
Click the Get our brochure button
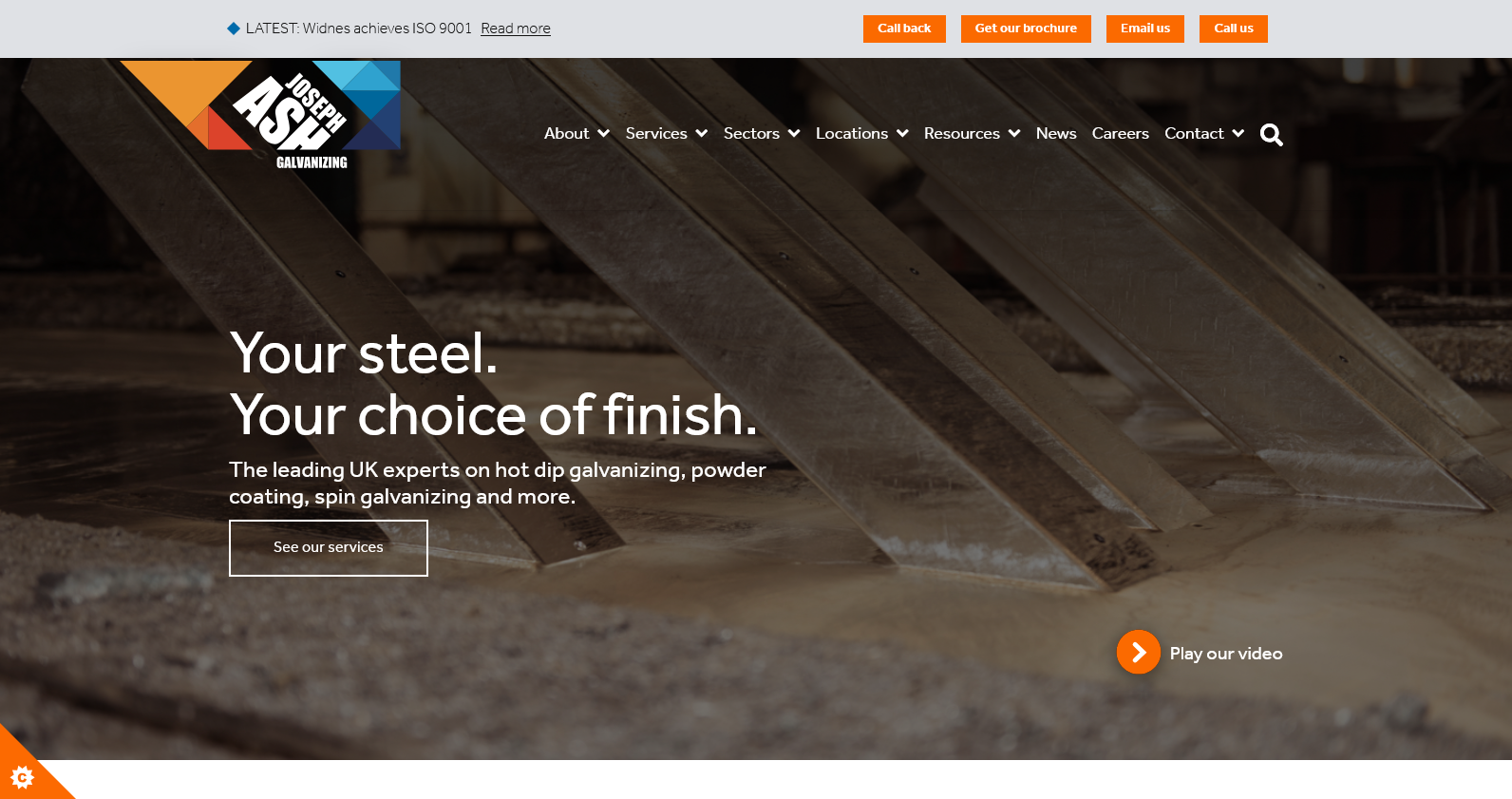[1026, 29]
